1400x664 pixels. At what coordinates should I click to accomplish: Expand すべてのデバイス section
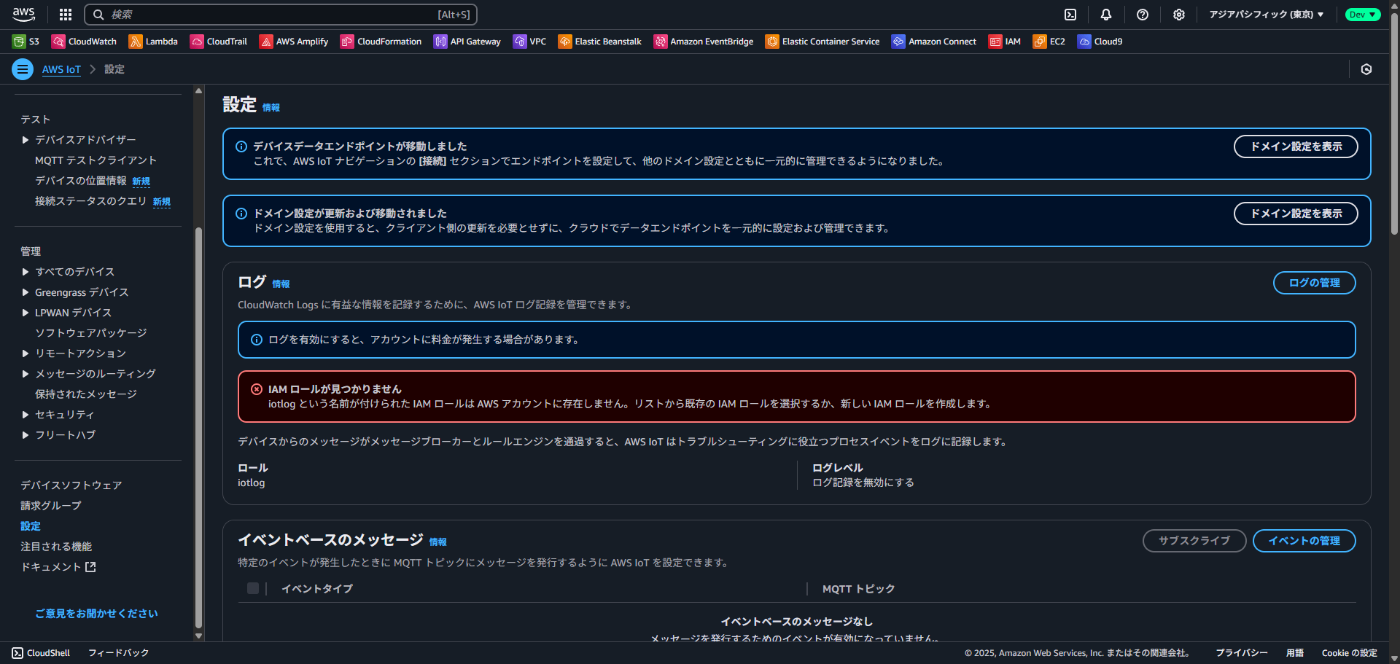(26, 272)
